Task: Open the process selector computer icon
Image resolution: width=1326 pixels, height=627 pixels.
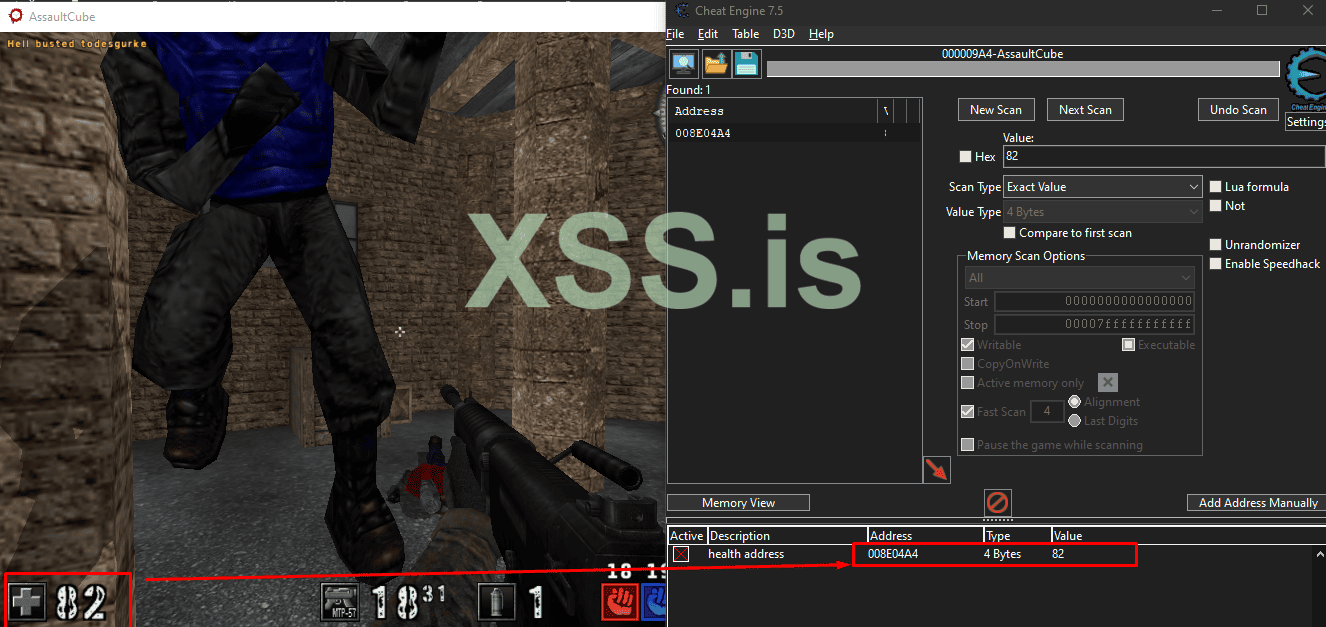Action: (684, 64)
